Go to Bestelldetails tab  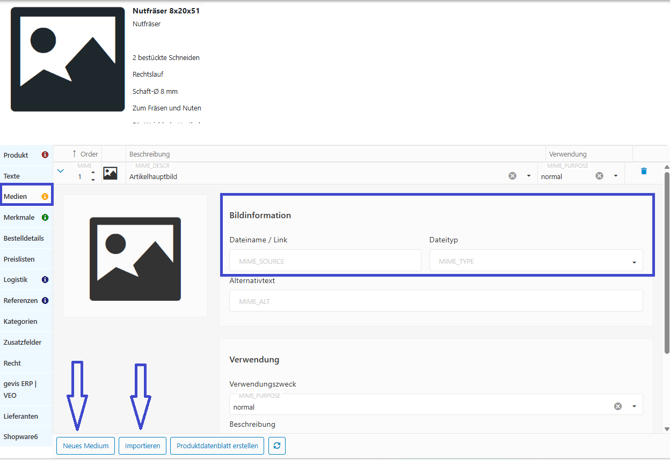[x=26, y=238]
